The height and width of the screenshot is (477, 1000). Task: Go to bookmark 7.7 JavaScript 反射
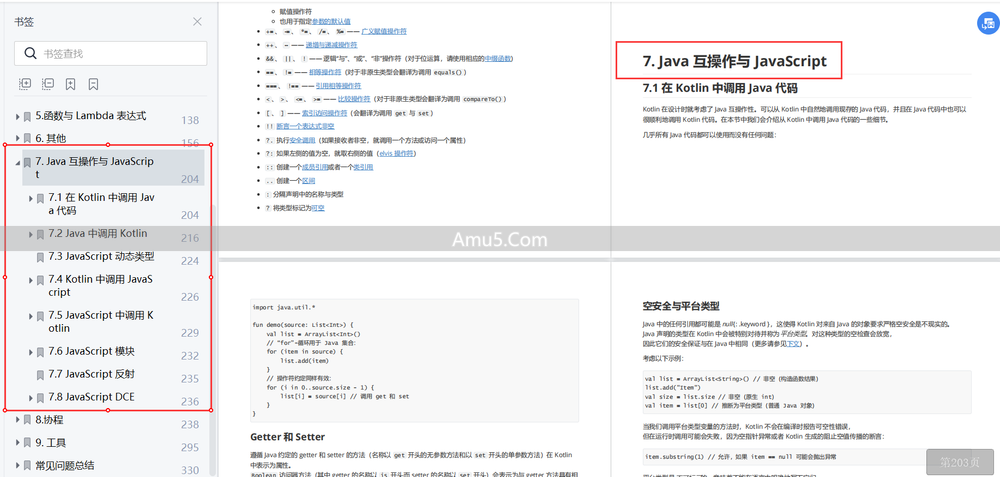[91, 374]
